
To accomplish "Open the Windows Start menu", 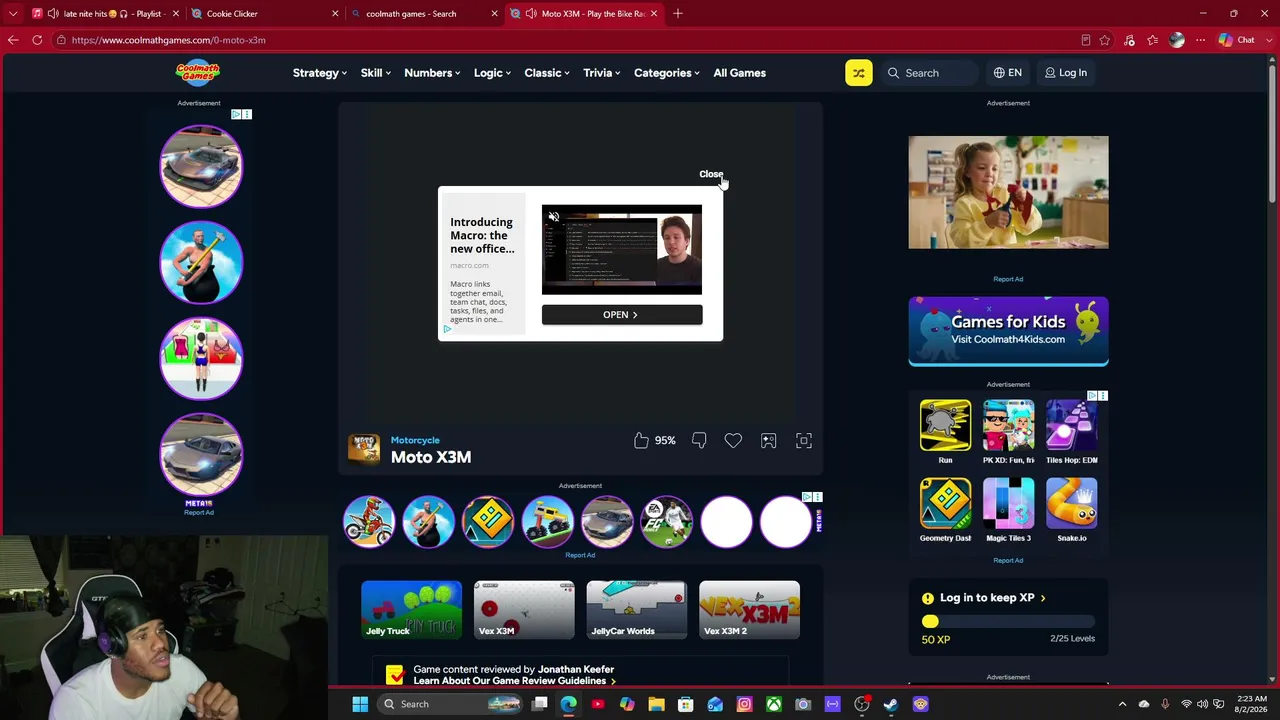I will coord(360,704).
